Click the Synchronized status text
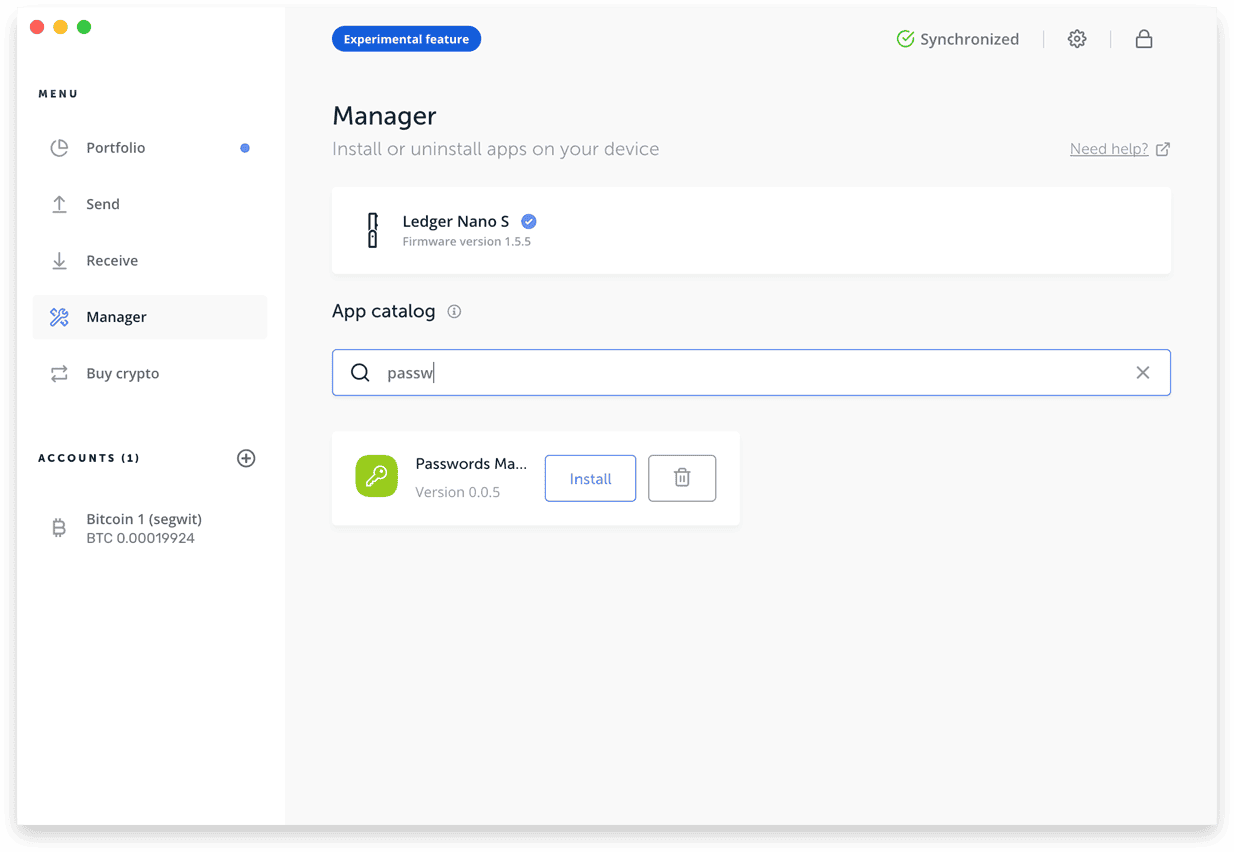The width and height of the screenshot is (1234, 852). click(x=969, y=39)
